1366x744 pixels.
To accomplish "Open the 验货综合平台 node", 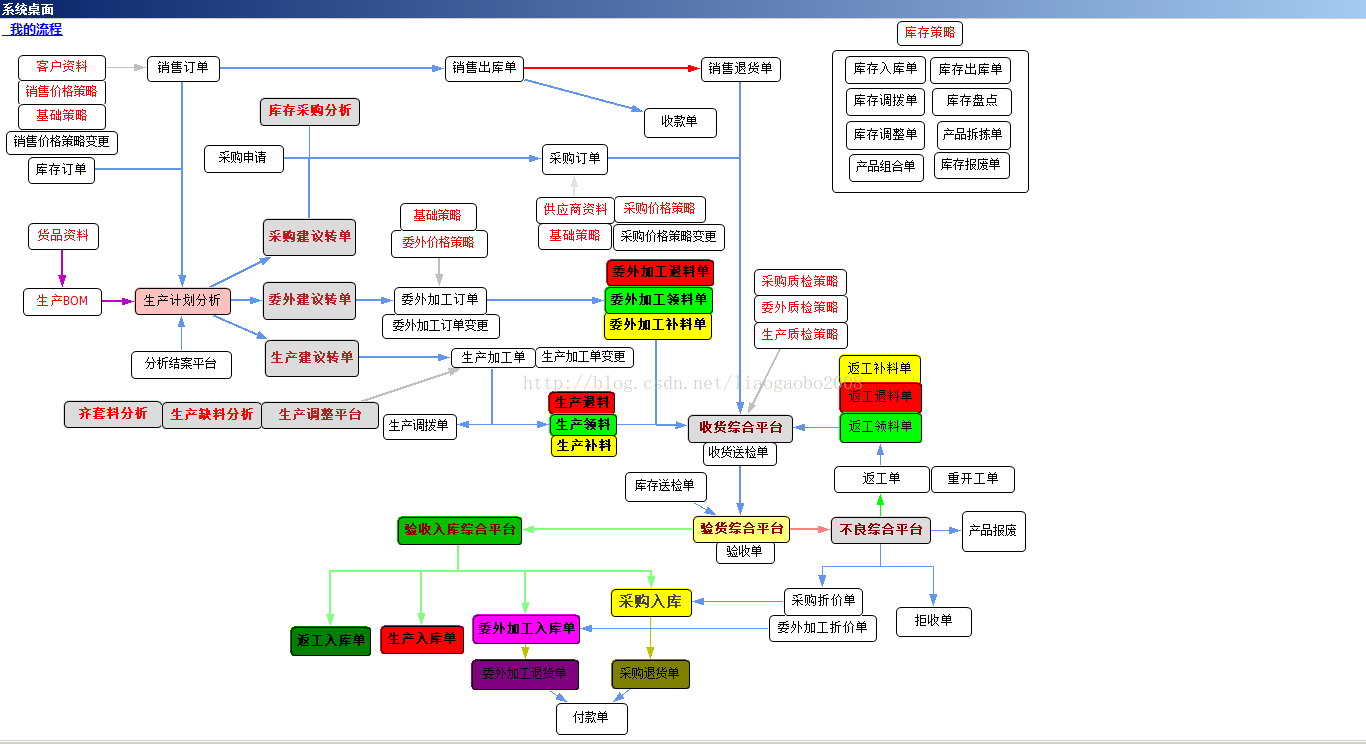I will tap(741, 529).
